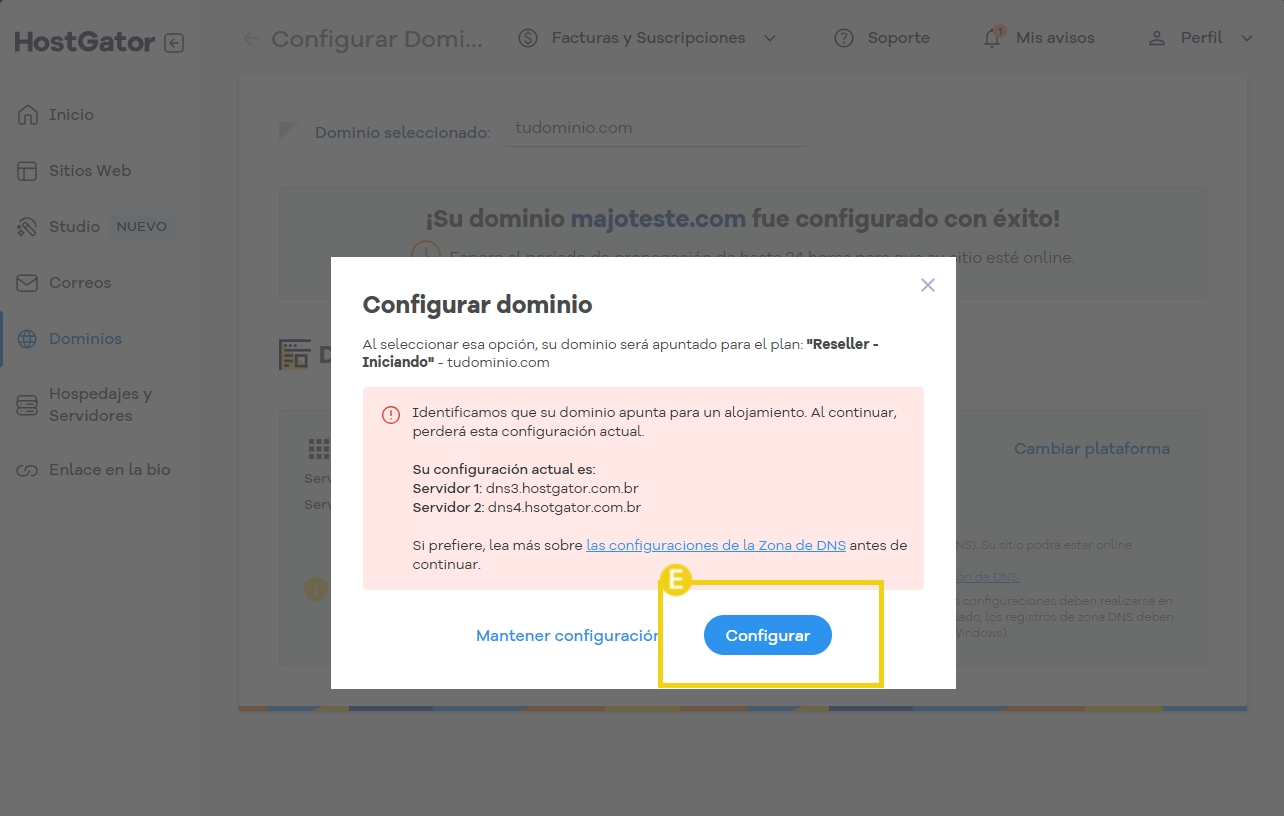The image size is (1284, 816).
Task: Click the Correos envelope icon
Action: point(28,283)
